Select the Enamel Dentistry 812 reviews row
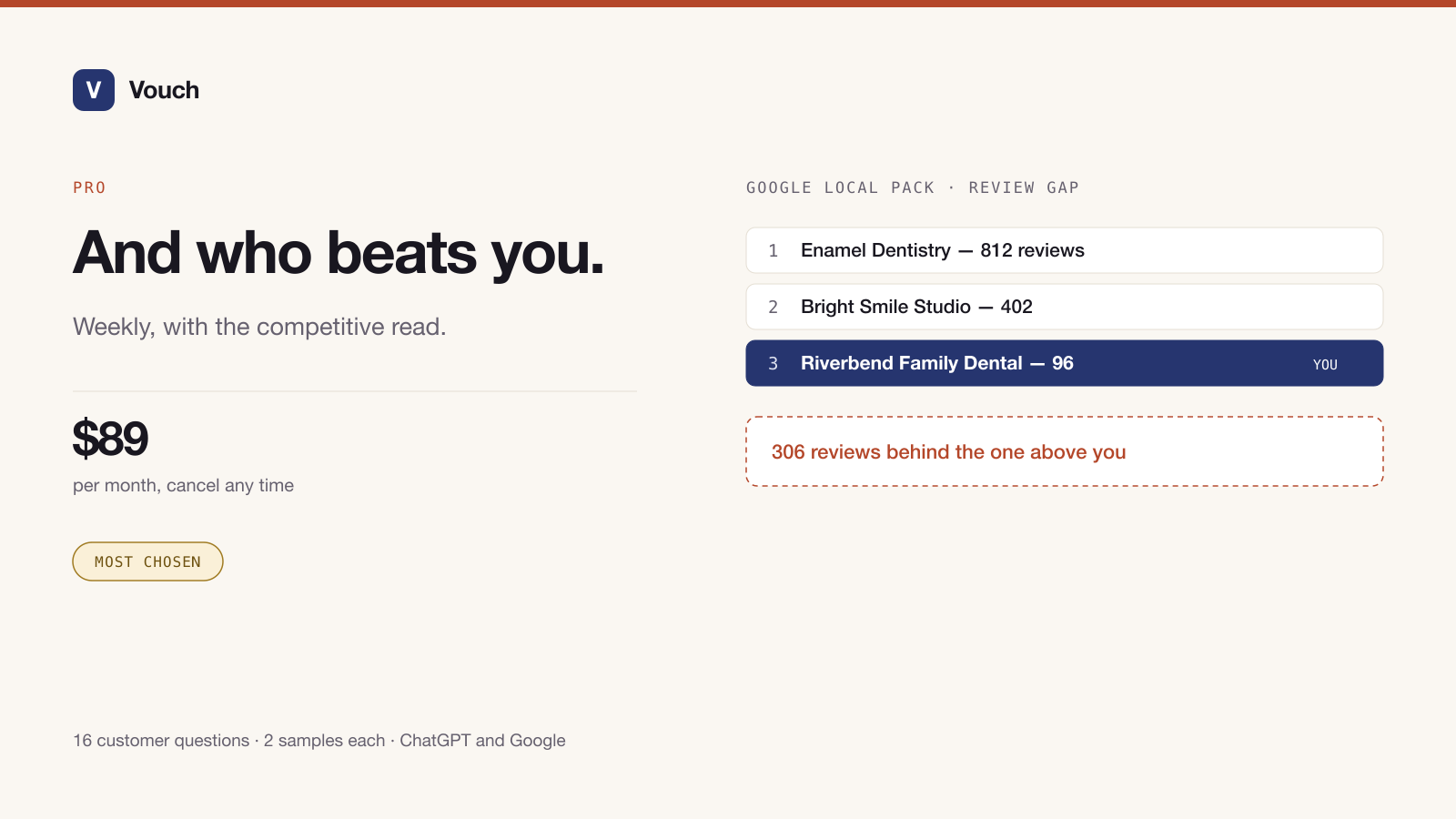1456x819 pixels. tap(1065, 250)
